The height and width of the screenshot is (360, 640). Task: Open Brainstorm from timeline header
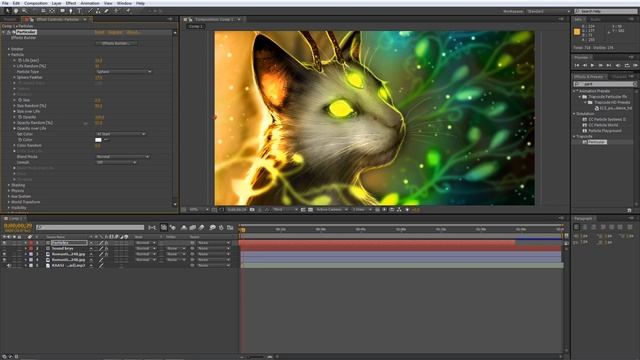pos(212,227)
